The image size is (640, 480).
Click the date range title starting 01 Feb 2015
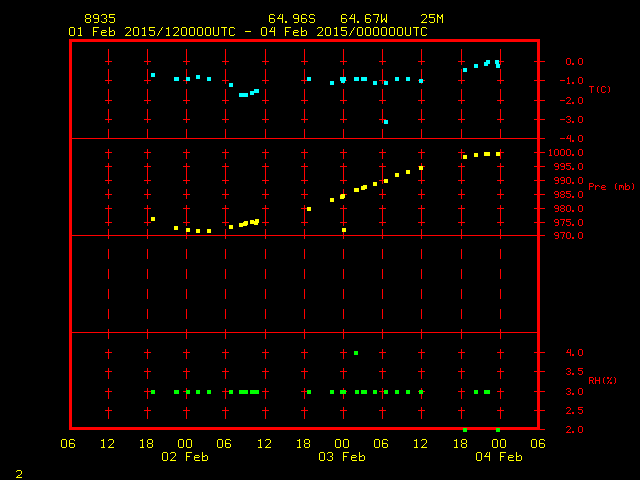(248, 32)
